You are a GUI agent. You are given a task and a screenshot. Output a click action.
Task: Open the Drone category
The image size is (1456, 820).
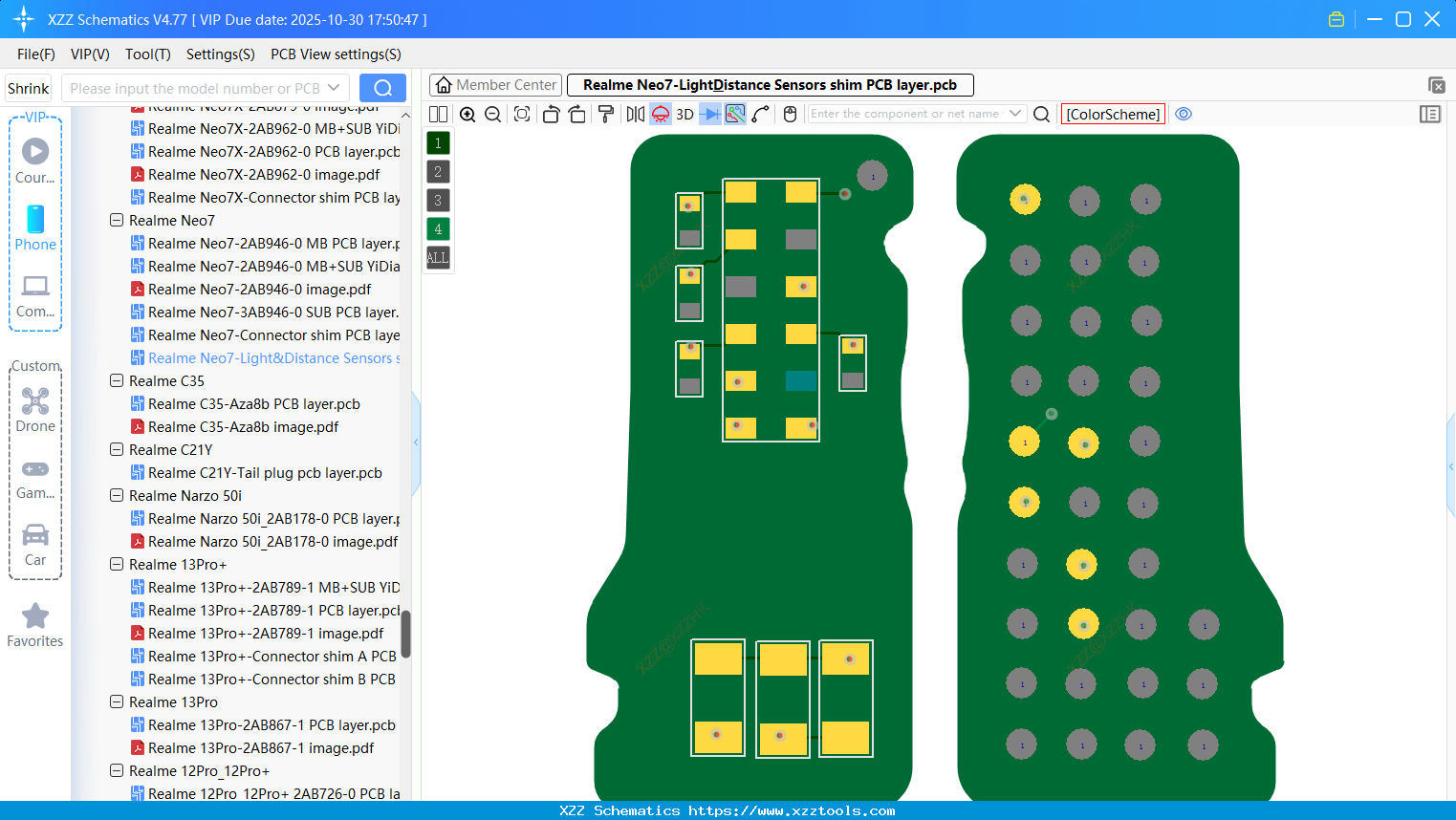35,410
